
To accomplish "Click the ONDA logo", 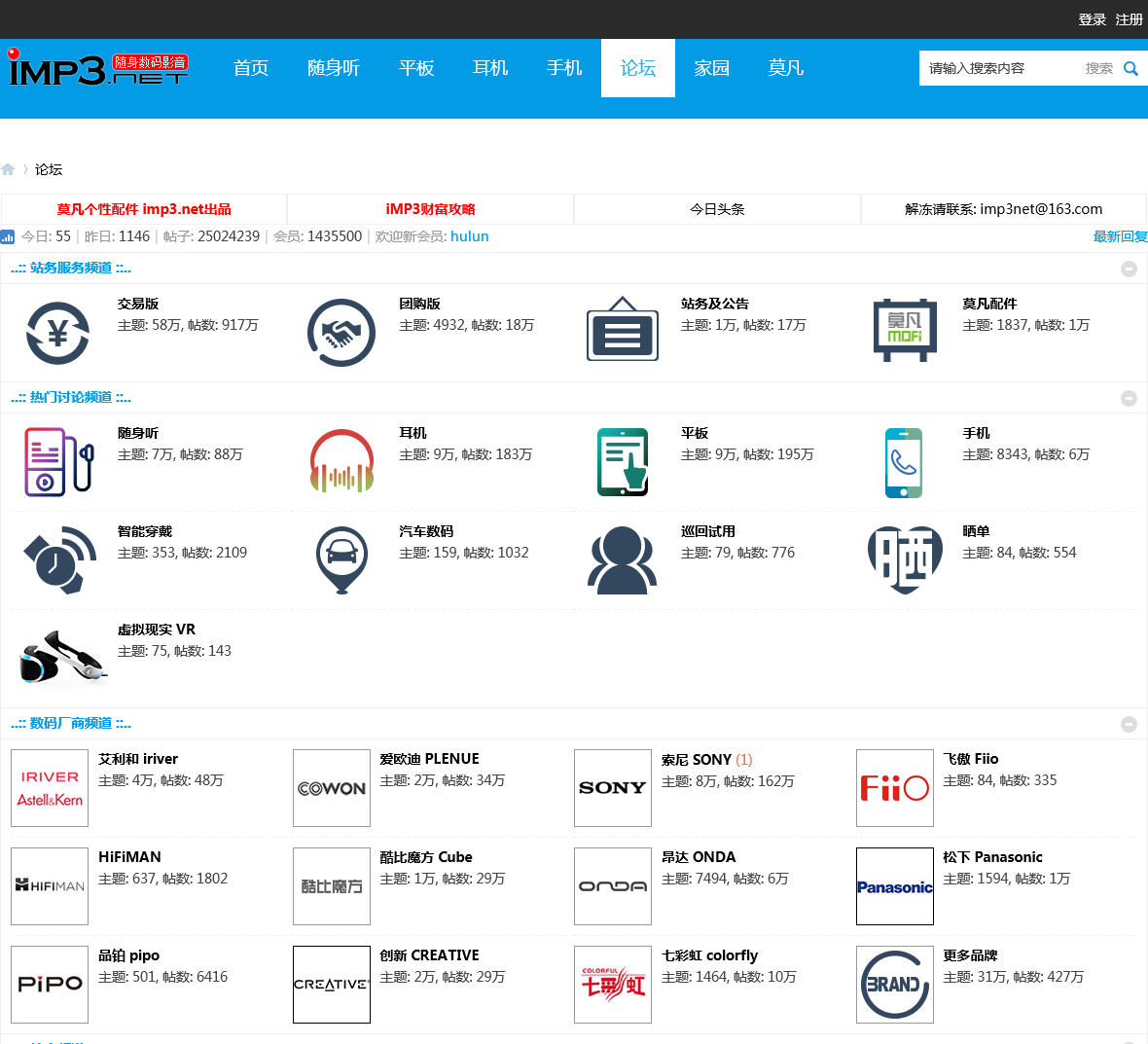I will (x=613, y=886).
